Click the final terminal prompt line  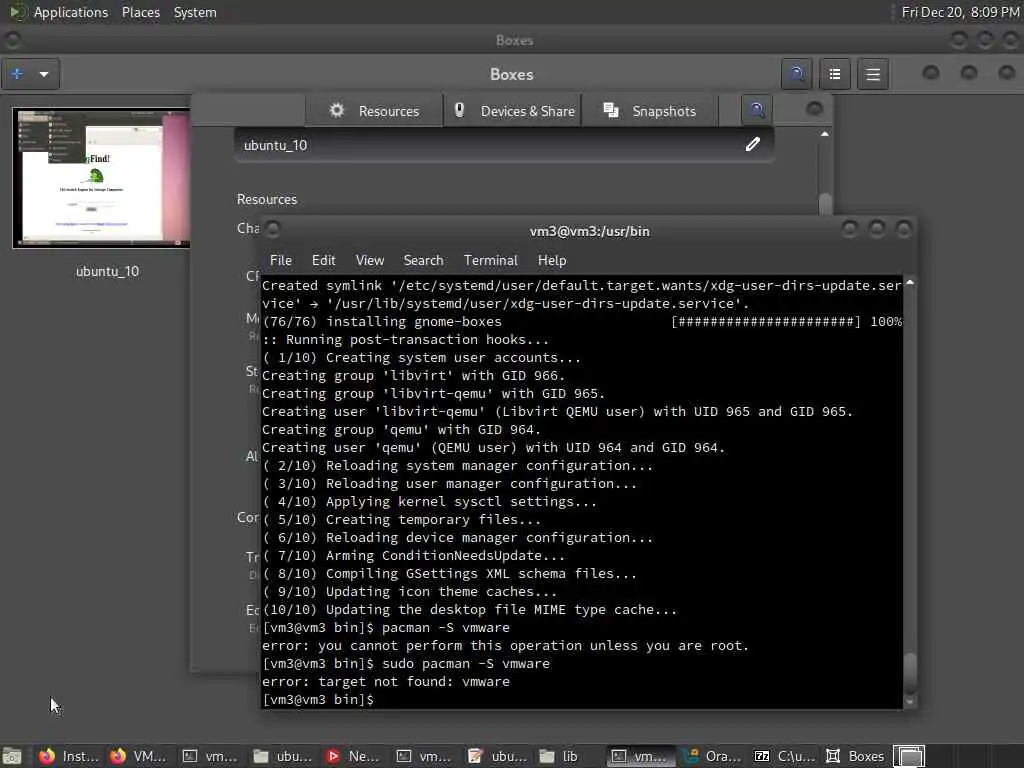[318, 699]
